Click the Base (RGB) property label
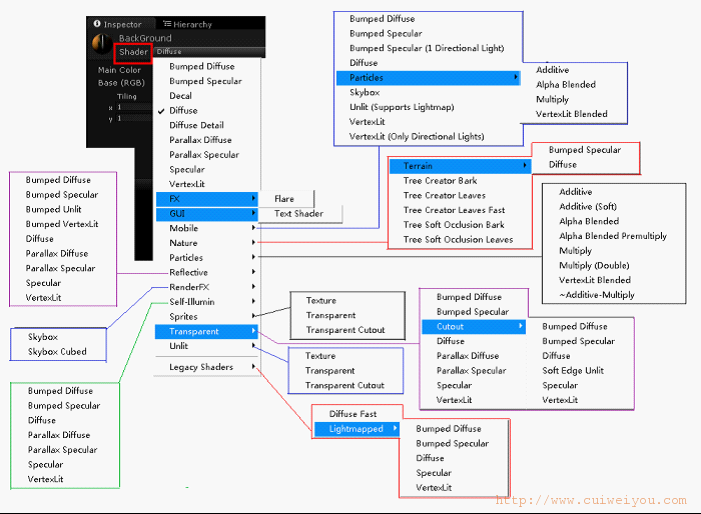This screenshot has height=514, width=701. pyautogui.click(x=121, y=83)
